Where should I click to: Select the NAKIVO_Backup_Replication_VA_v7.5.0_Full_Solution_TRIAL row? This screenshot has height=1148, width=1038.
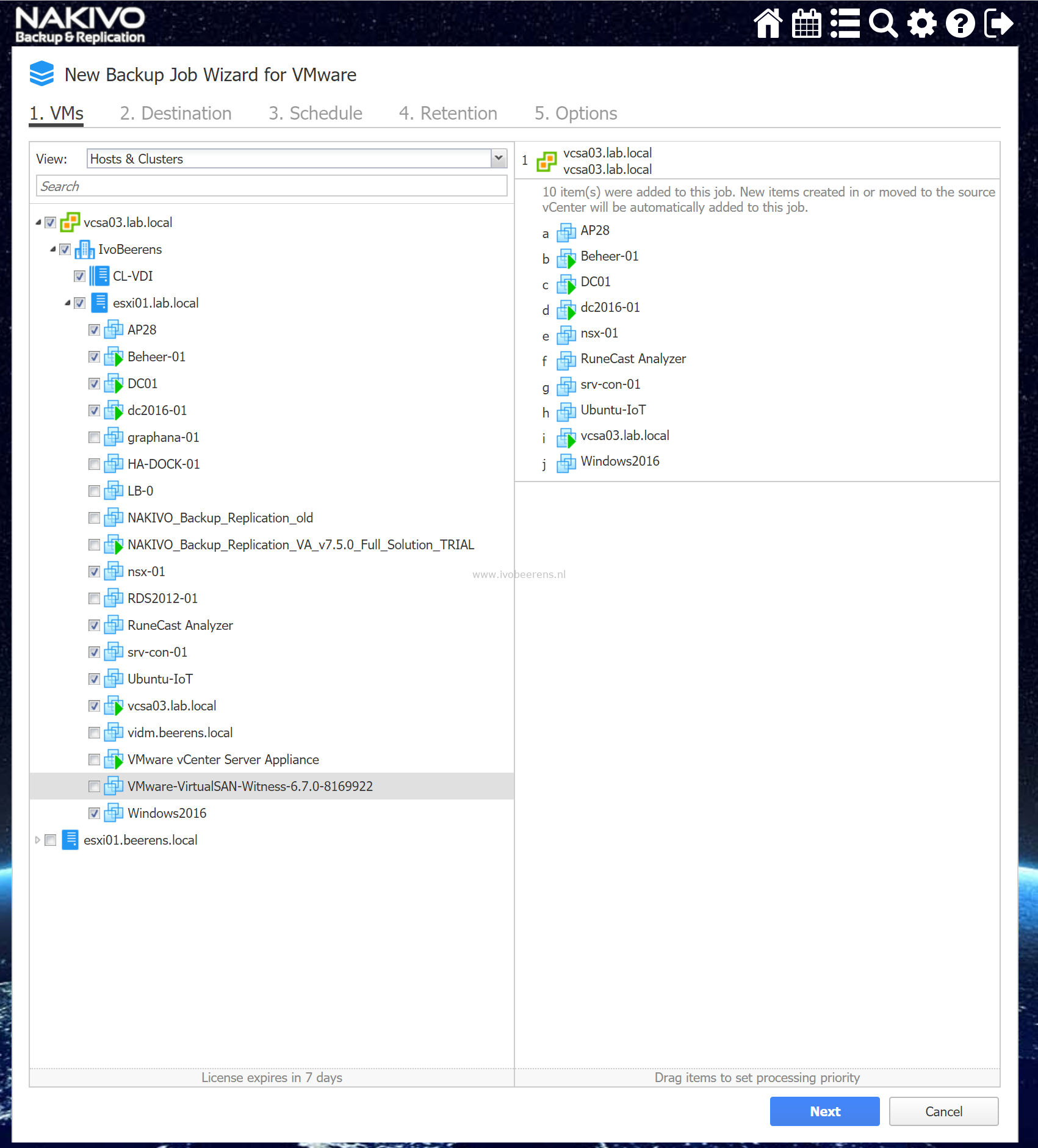click(x=272, y=544)
